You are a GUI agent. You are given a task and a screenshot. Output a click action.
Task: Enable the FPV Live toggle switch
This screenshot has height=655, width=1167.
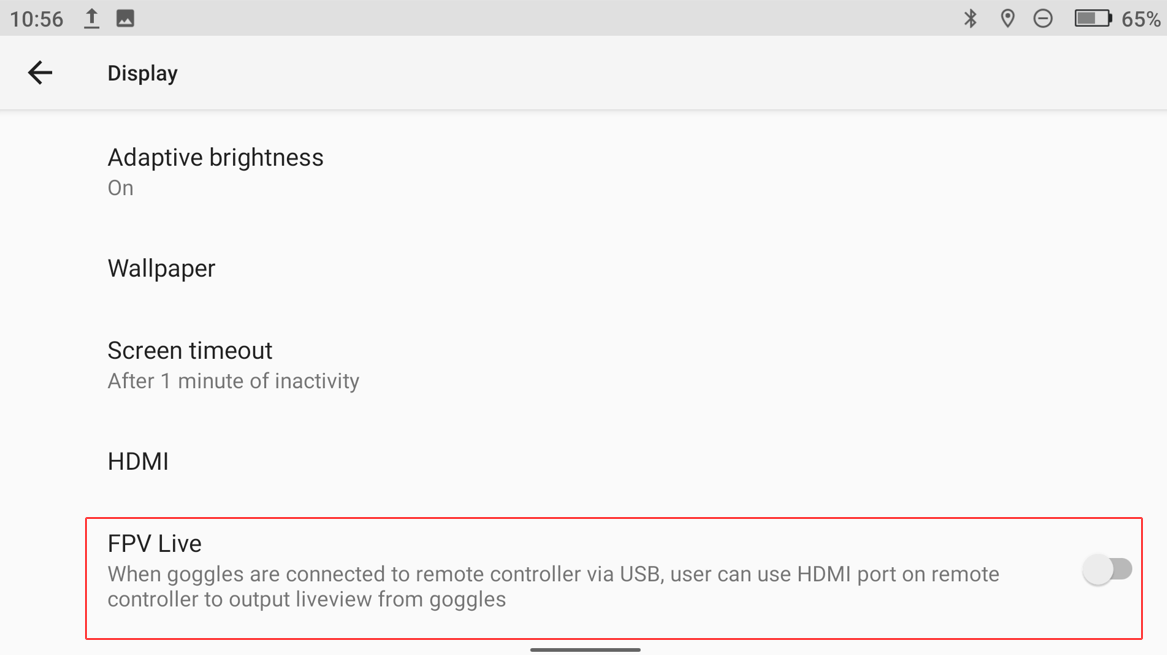(1107, 570)
